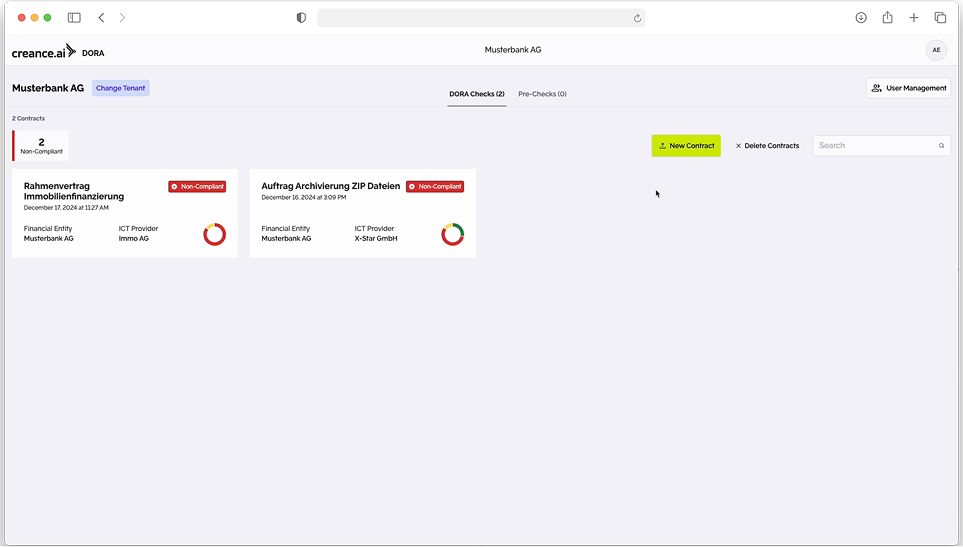Viewport: 963px width, 547px height.
Task: Upload a New Contract
Action: 686,145
